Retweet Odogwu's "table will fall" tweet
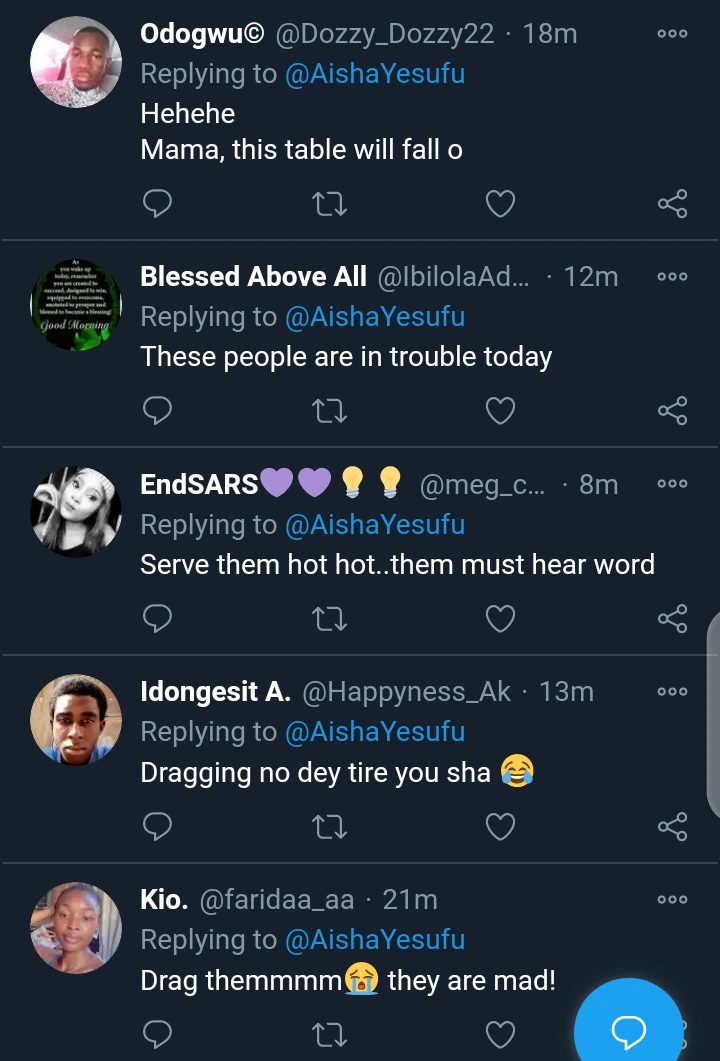Screen dimensions: 720x1061 [330, 204]
